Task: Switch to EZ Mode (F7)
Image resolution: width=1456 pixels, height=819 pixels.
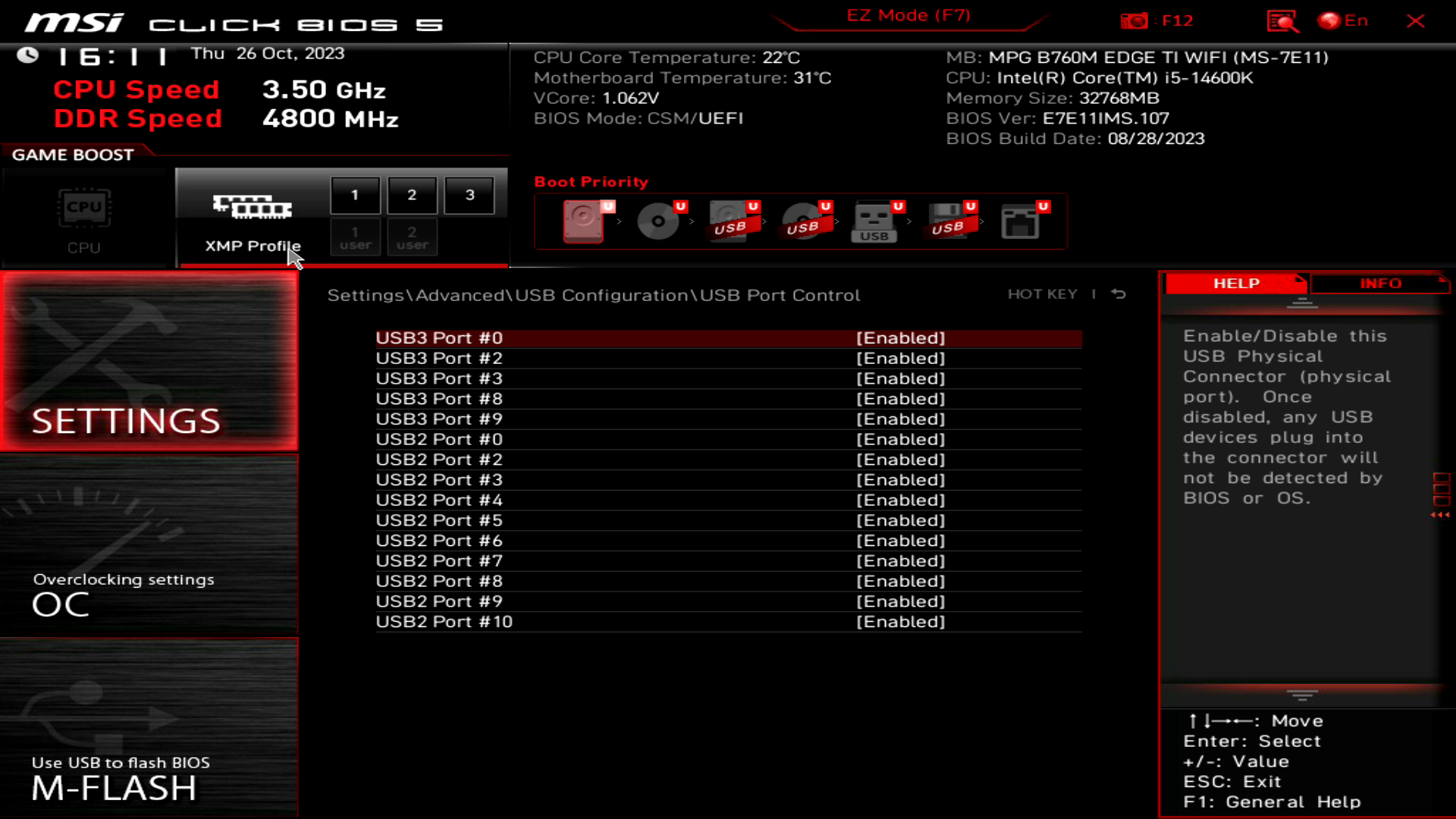Action: point(908,16)
